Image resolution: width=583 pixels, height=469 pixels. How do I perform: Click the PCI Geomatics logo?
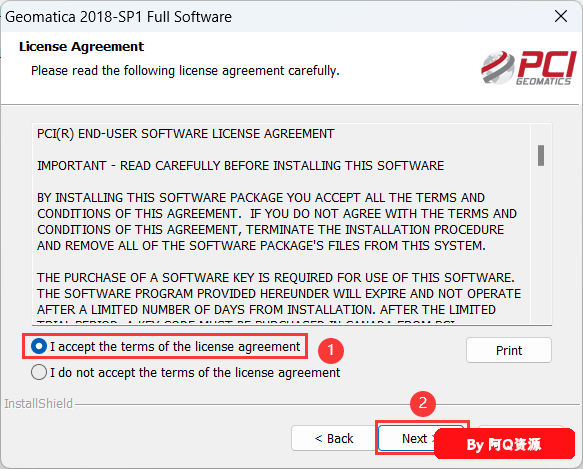(528, 68)
